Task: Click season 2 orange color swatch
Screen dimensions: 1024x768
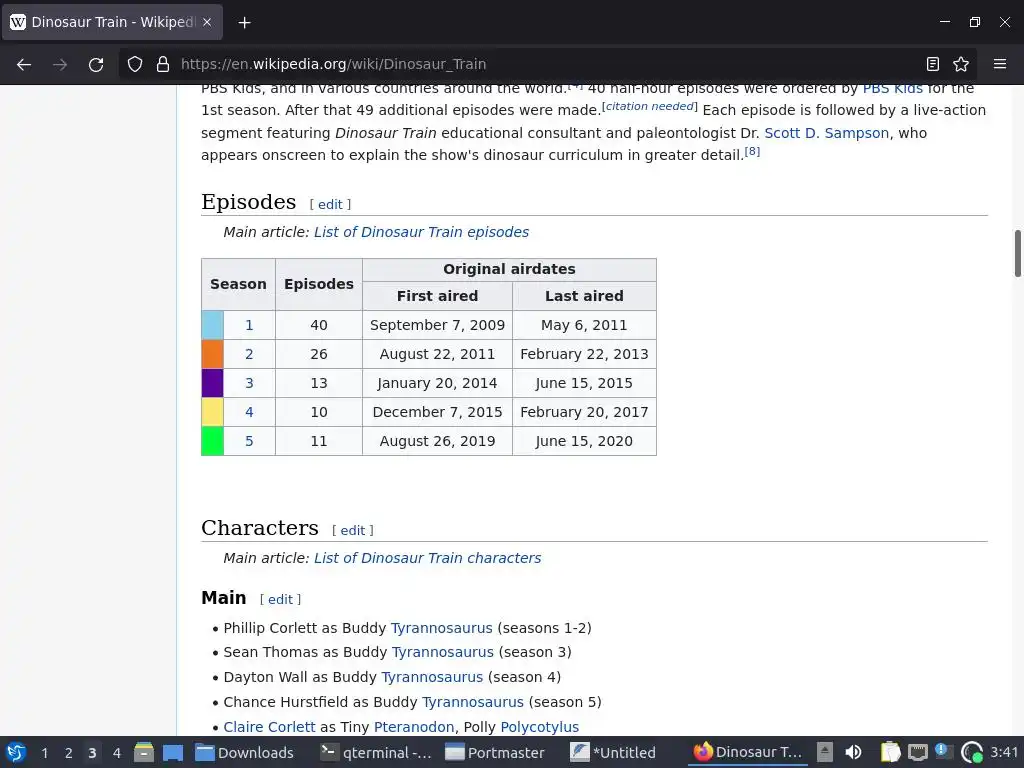Action: click(212, 354)
